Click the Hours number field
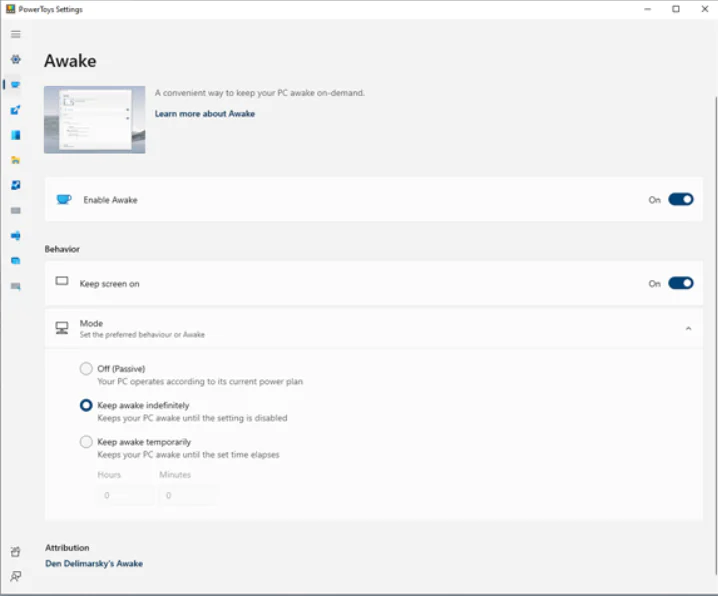Image resolution: width=718 pixels, height=596 pixels. pyautogui.click(x=125, y=495)
